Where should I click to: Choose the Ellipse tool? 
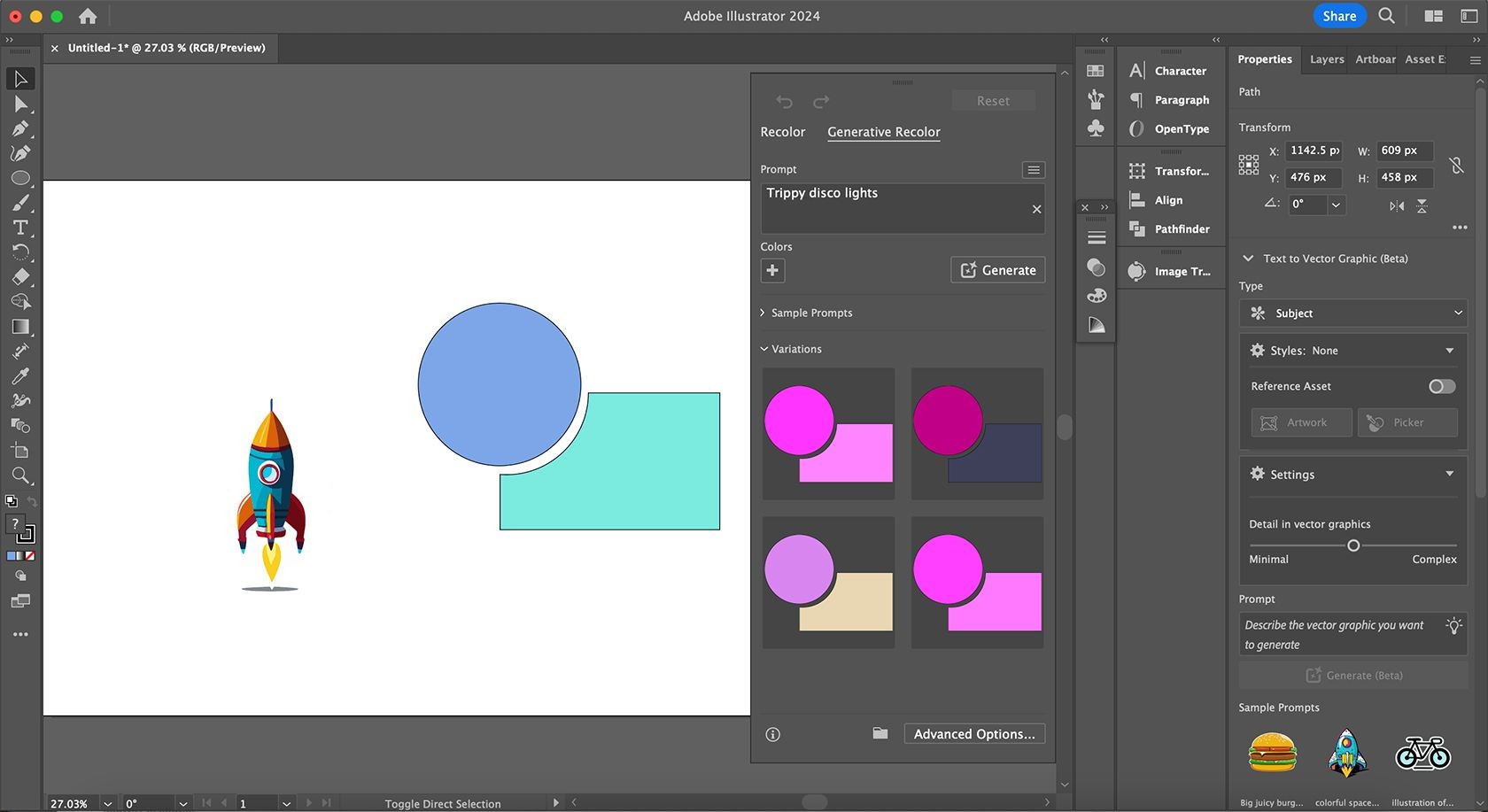[20, 178]
